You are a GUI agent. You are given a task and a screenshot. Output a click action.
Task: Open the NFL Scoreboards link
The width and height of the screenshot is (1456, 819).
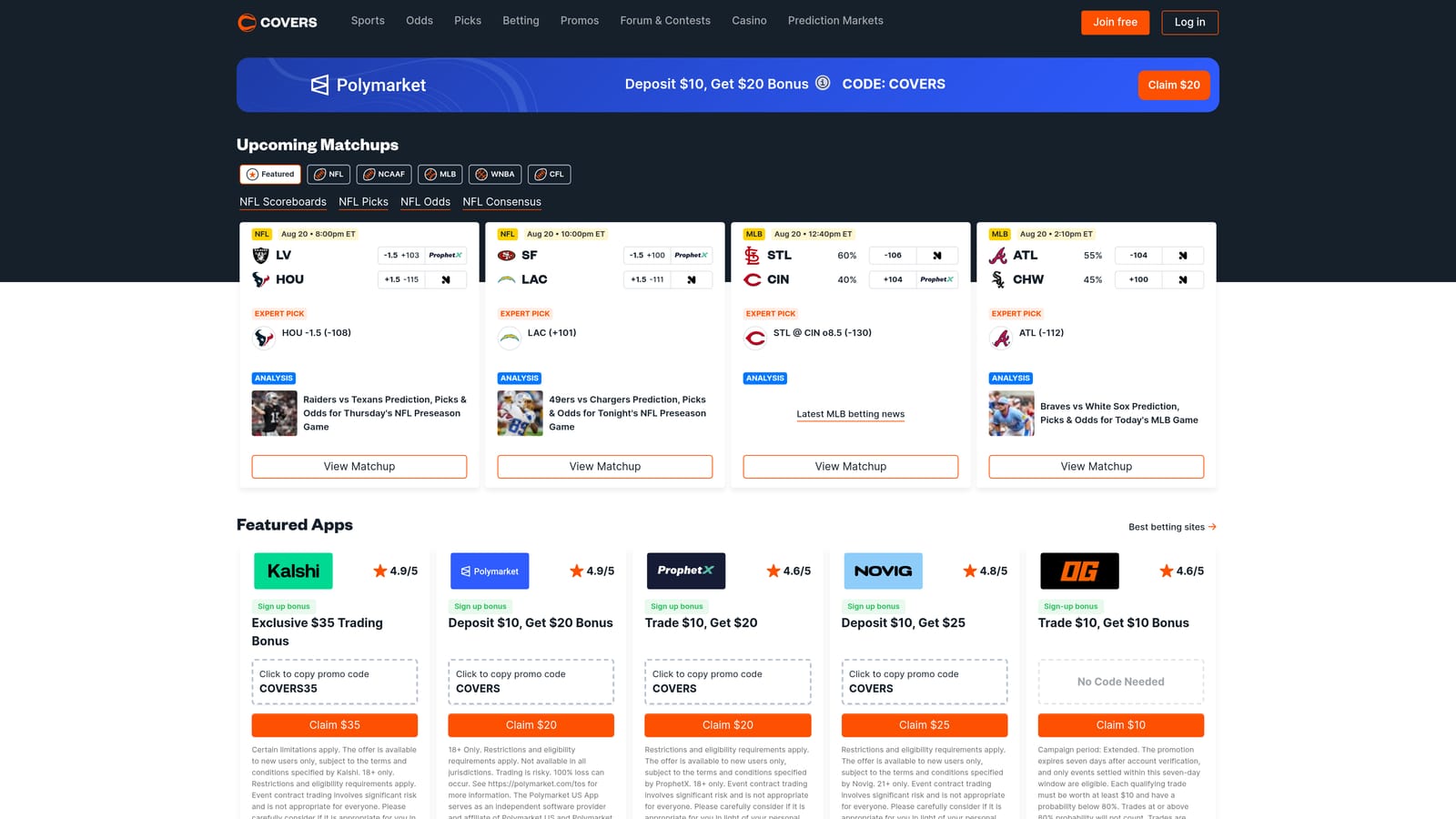[x=283, y=202]
